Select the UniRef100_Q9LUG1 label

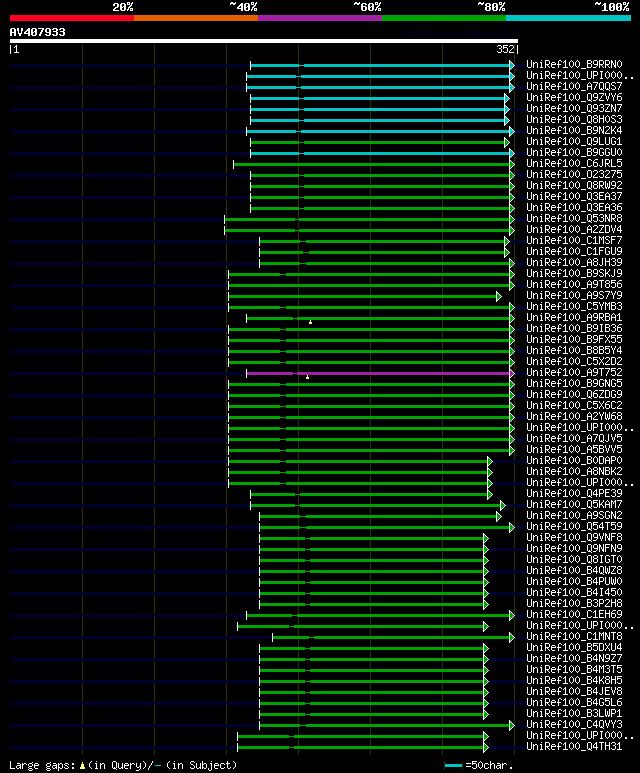[x=574, y=141]
